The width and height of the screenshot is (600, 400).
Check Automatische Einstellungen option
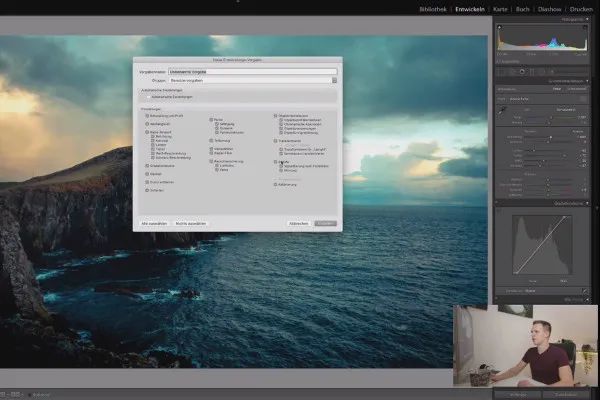point(148,97)
